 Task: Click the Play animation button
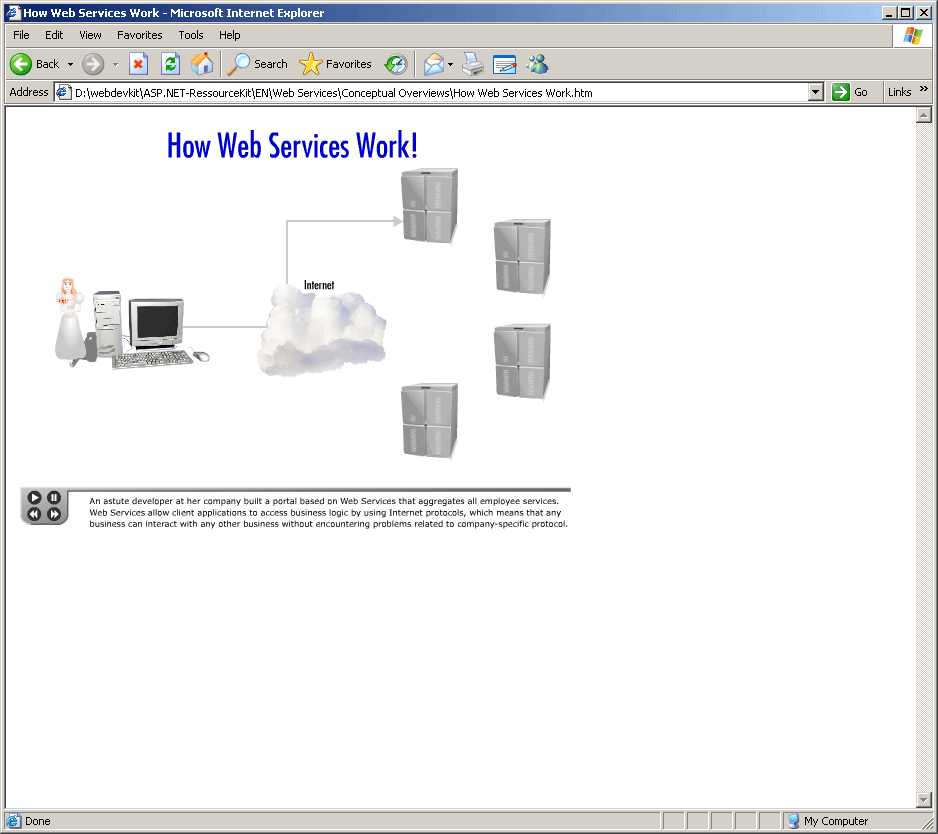pyautogui.click(x=34, y=497)
